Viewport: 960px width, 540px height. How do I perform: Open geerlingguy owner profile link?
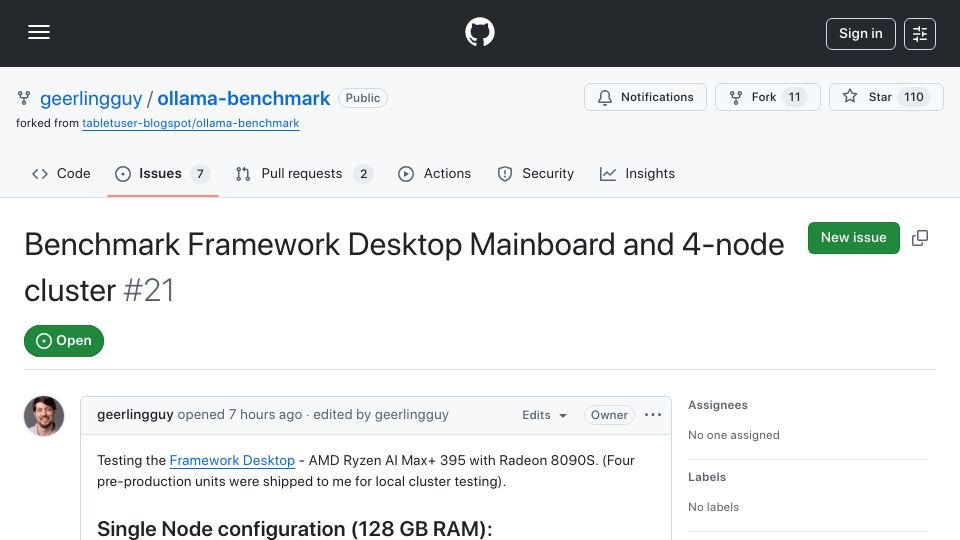(x=91, y=99)
